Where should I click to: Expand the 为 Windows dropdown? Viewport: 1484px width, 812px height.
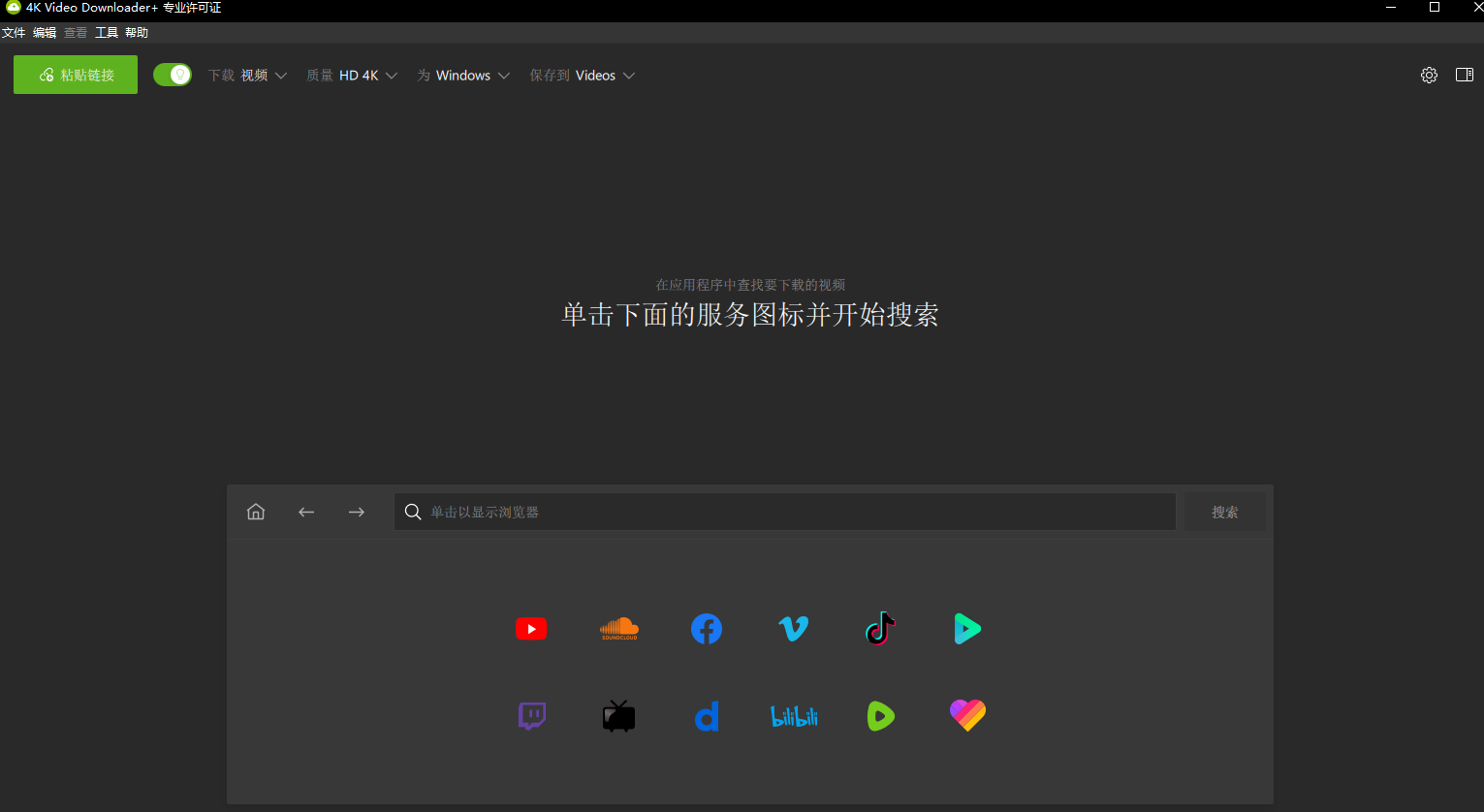pyautogui.click(x=463, y=75)
